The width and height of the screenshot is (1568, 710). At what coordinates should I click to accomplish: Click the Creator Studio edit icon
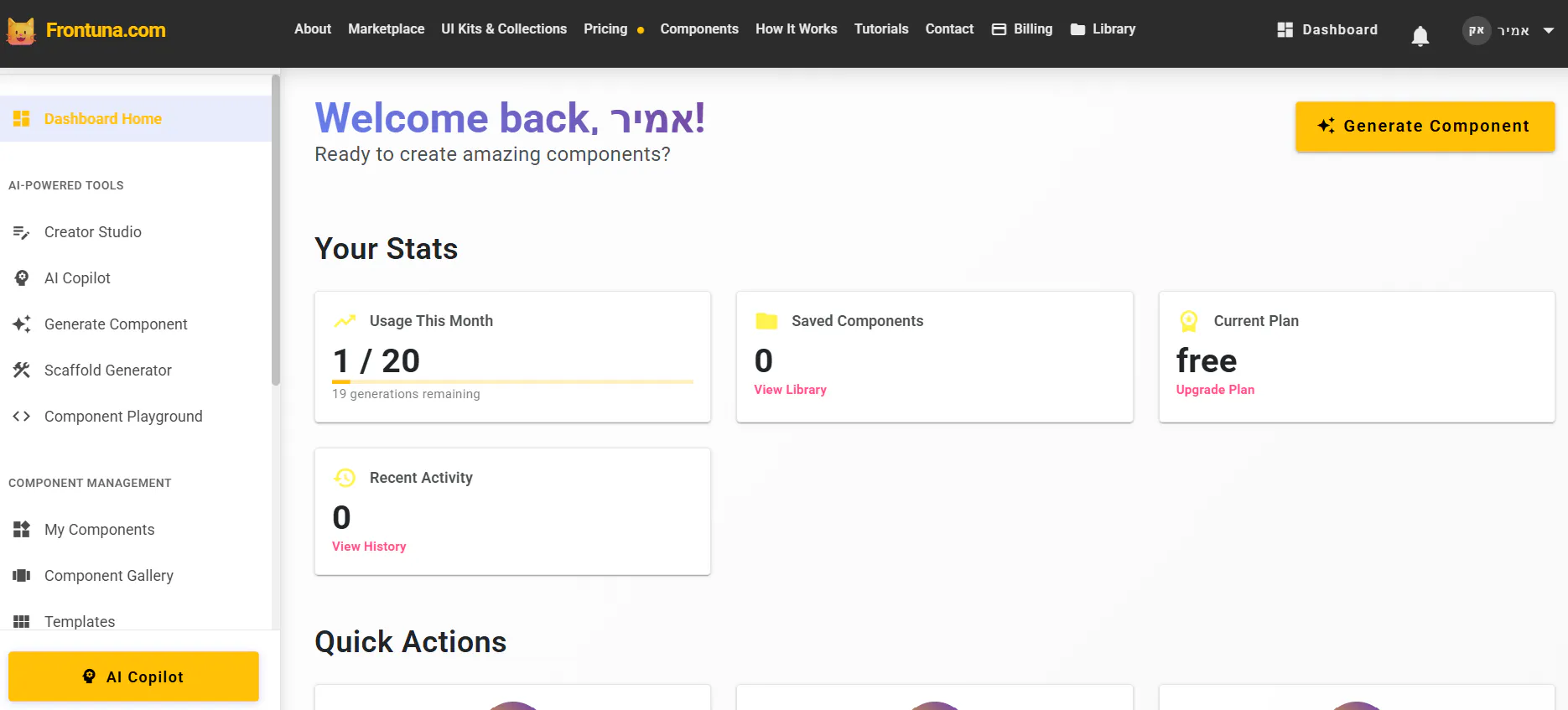[22, 232]
